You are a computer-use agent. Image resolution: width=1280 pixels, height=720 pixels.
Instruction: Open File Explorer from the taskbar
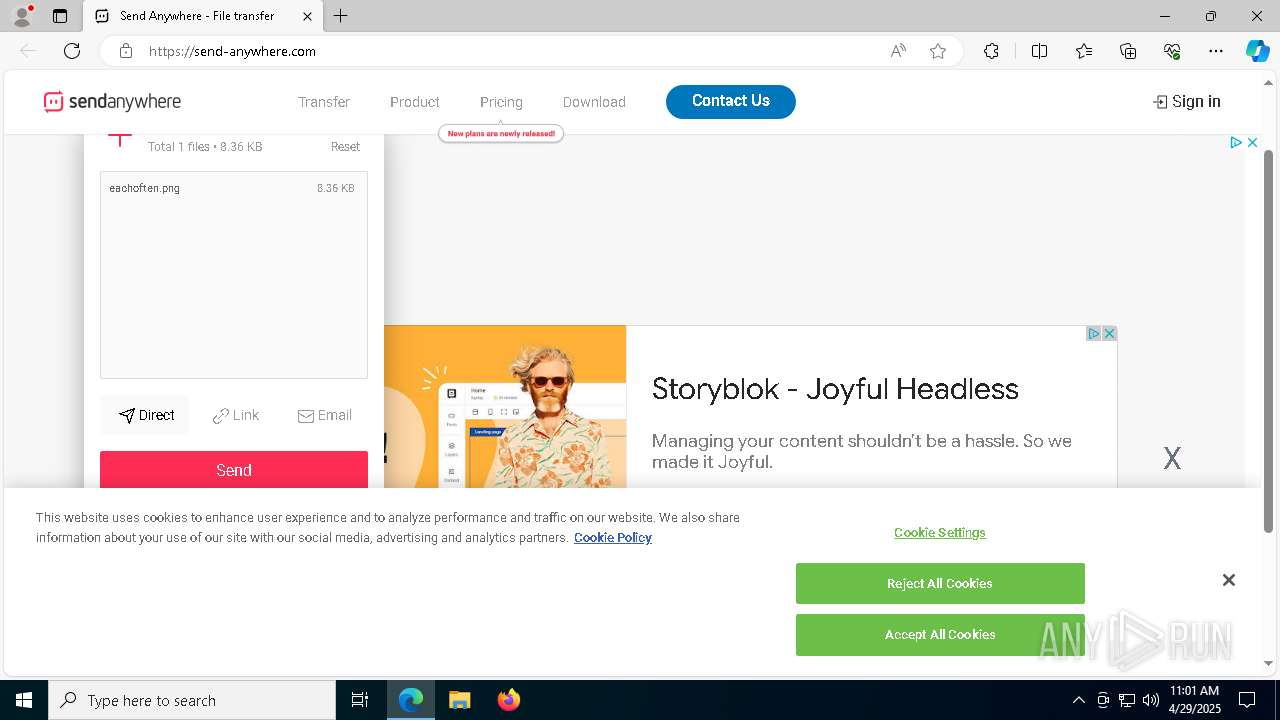click(x=459, y=700)
